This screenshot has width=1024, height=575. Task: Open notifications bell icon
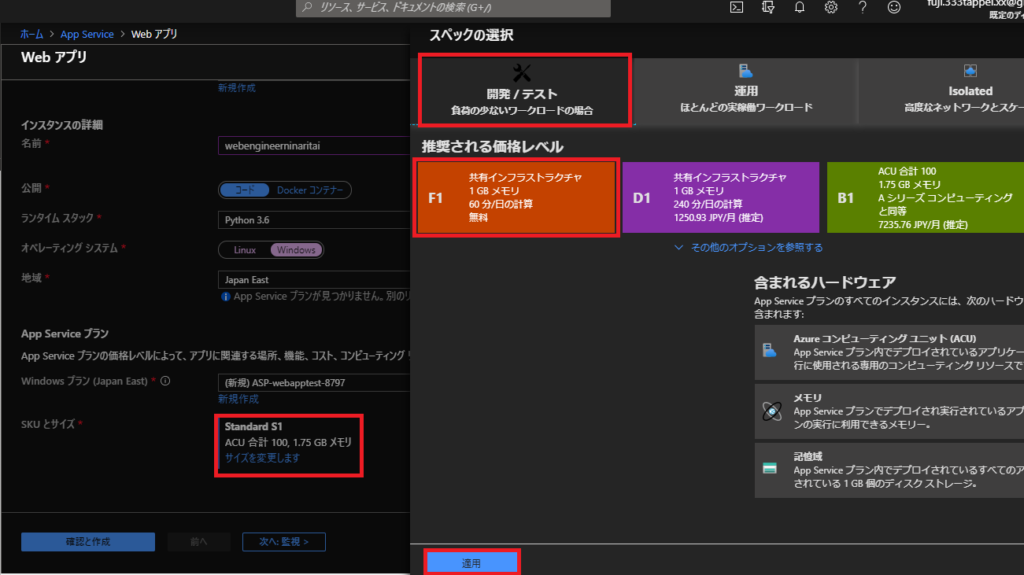coord(799,7)
